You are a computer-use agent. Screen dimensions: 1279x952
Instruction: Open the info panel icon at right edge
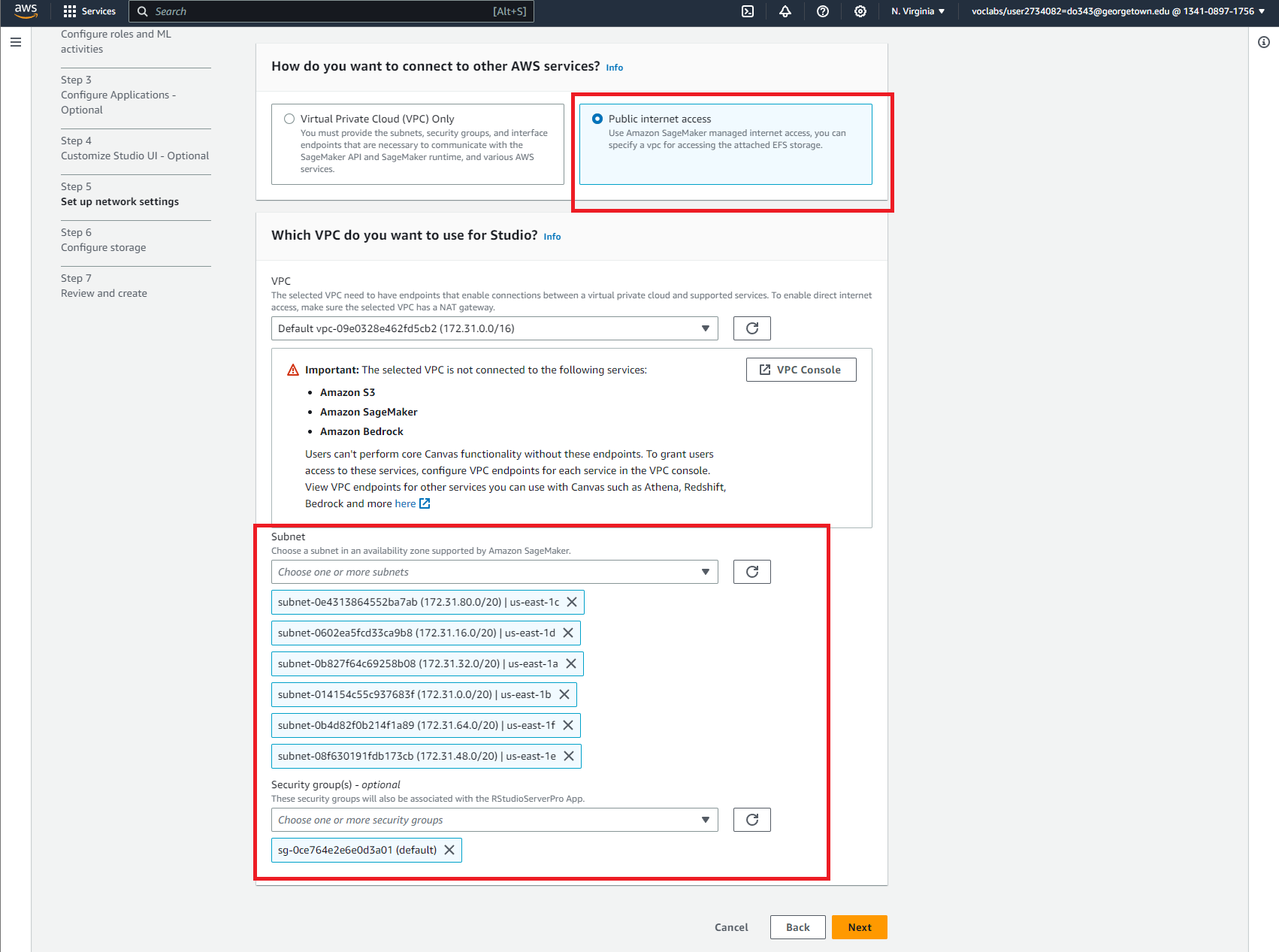(x=1264, y=42)
